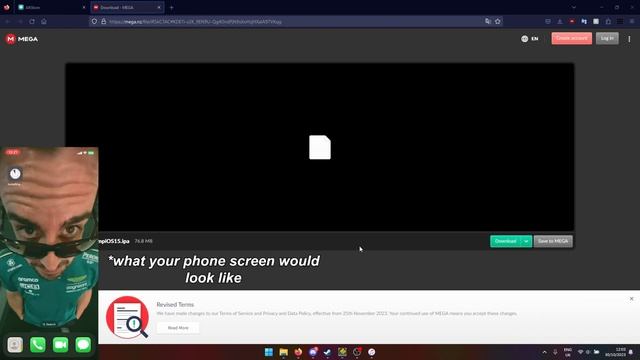Image resolution: width=640 pixels, height=360 pixels.
Task: Close the first browser tab
Action: click(x=84, y=7)
